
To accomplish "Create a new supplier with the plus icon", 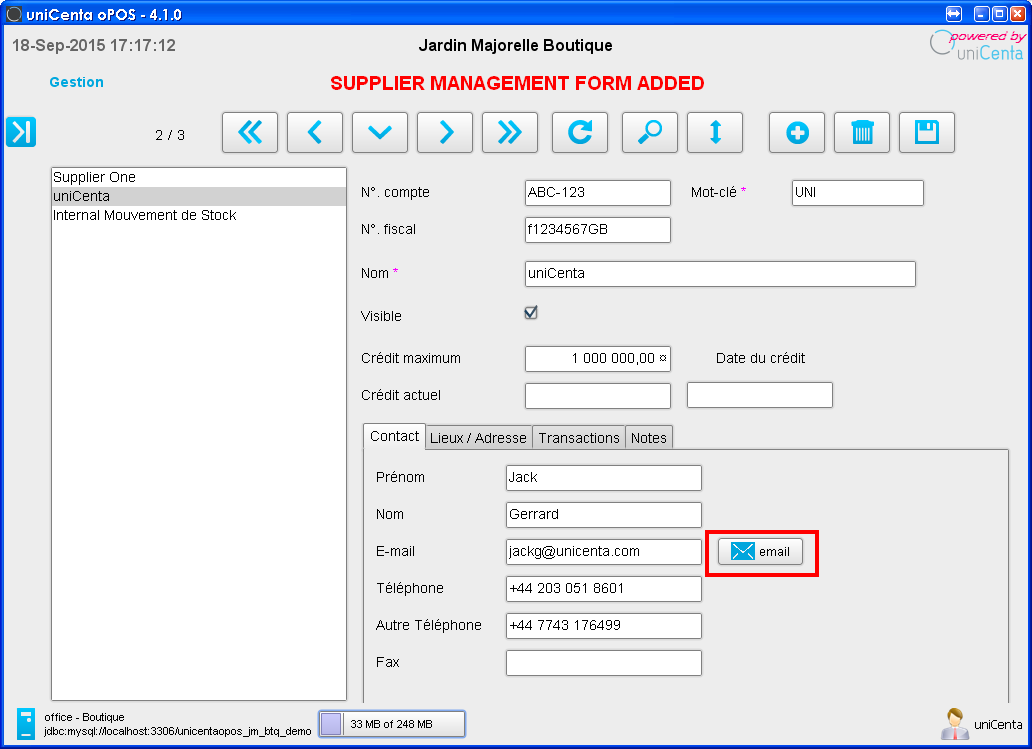I will 796,131.
